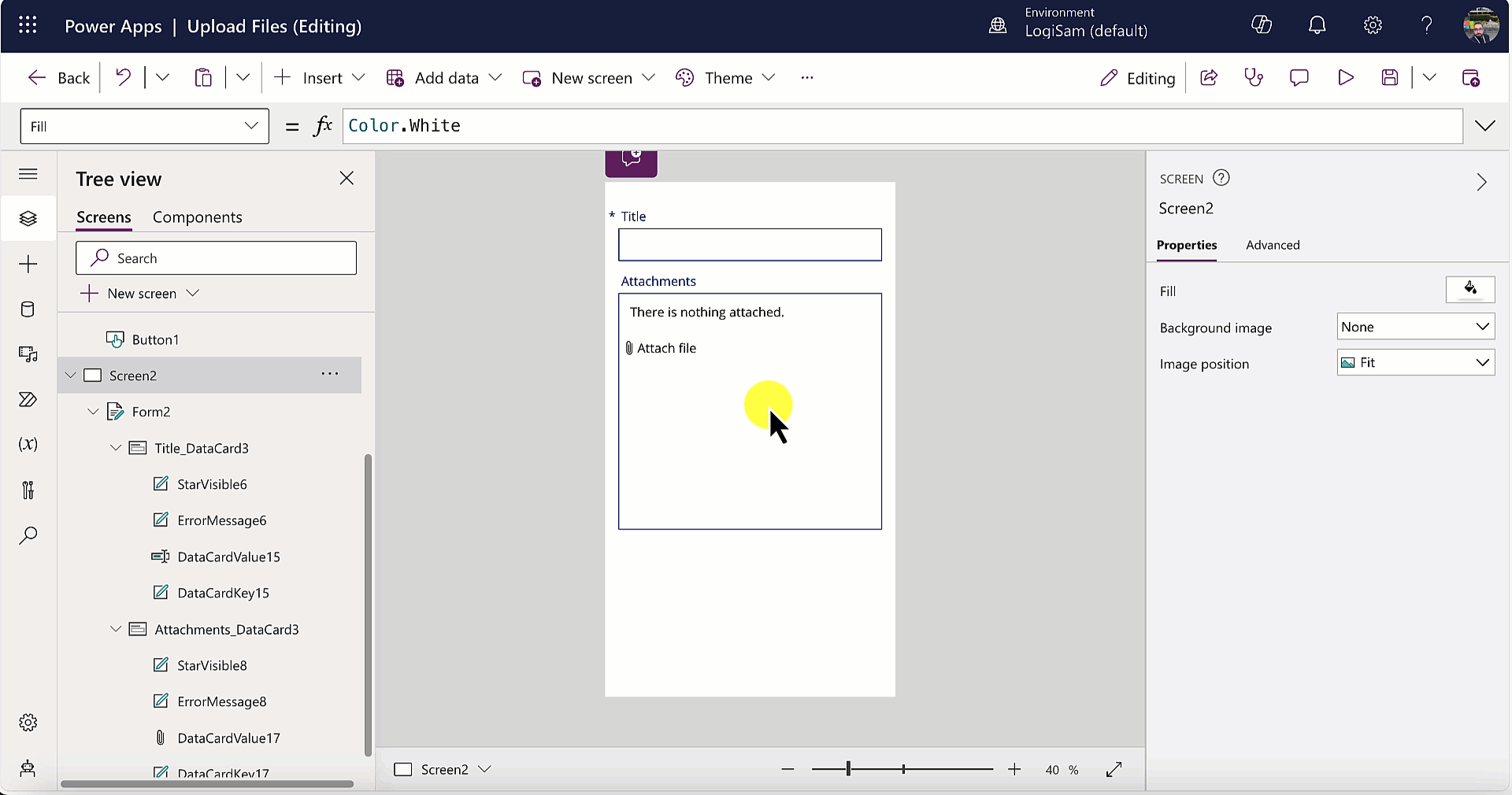
Task: Expand the Attachments_DataCard3 node
Action: (116, 629)
